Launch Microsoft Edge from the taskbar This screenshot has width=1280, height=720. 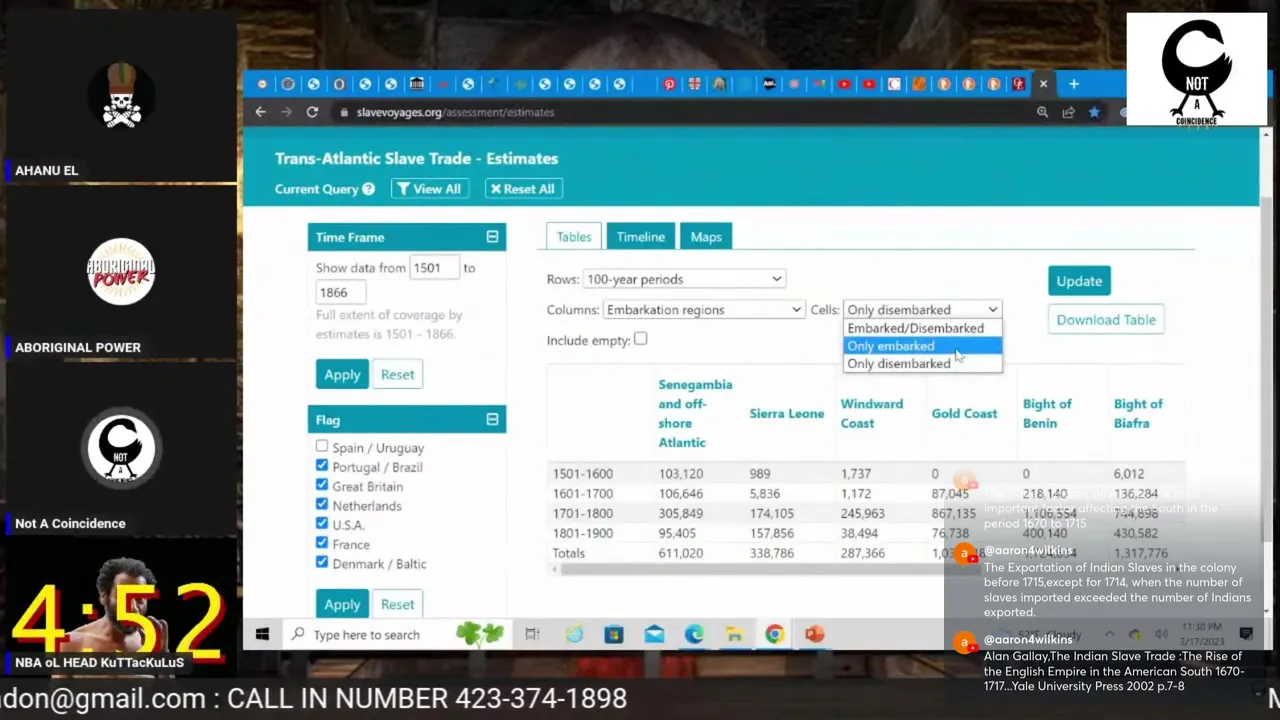pos(694,634)
